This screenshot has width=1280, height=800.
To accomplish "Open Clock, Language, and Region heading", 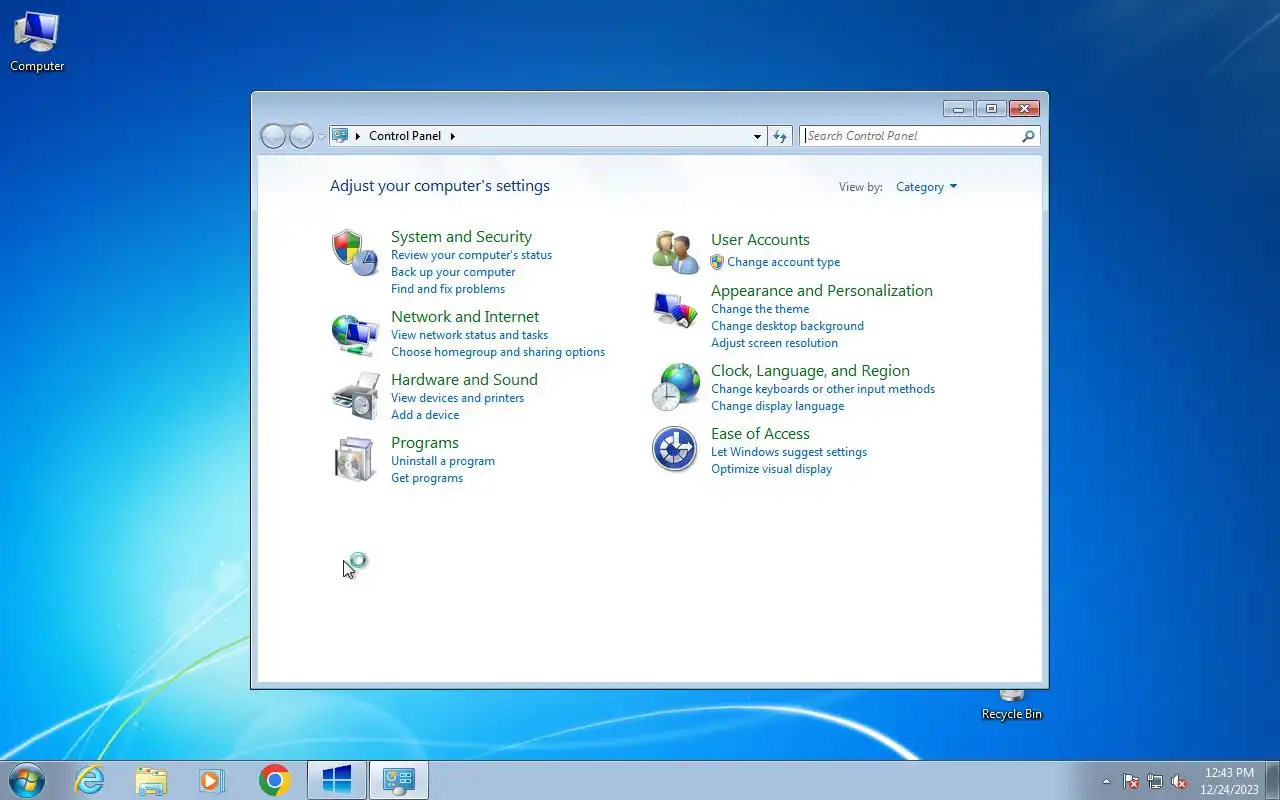I will pyautogui.click(x=810, y=371).
